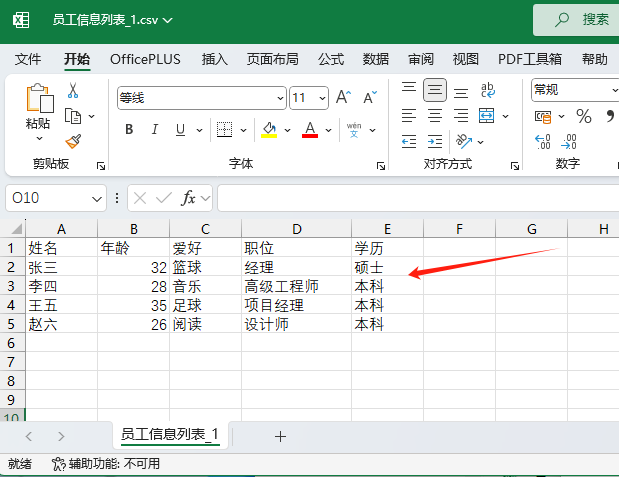Align text to bottom

click(x=461, y=93)
